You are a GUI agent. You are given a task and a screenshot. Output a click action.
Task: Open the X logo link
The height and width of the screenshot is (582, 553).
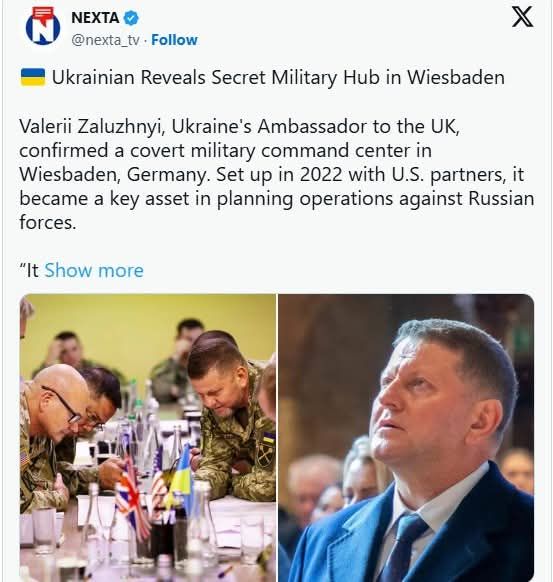click(x=523, y=17)
